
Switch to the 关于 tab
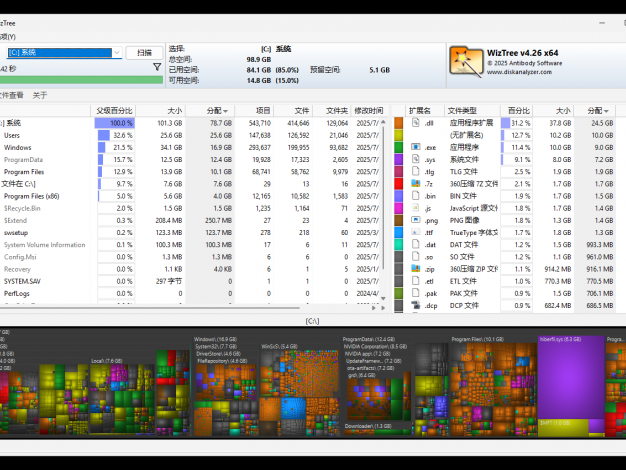40,95
